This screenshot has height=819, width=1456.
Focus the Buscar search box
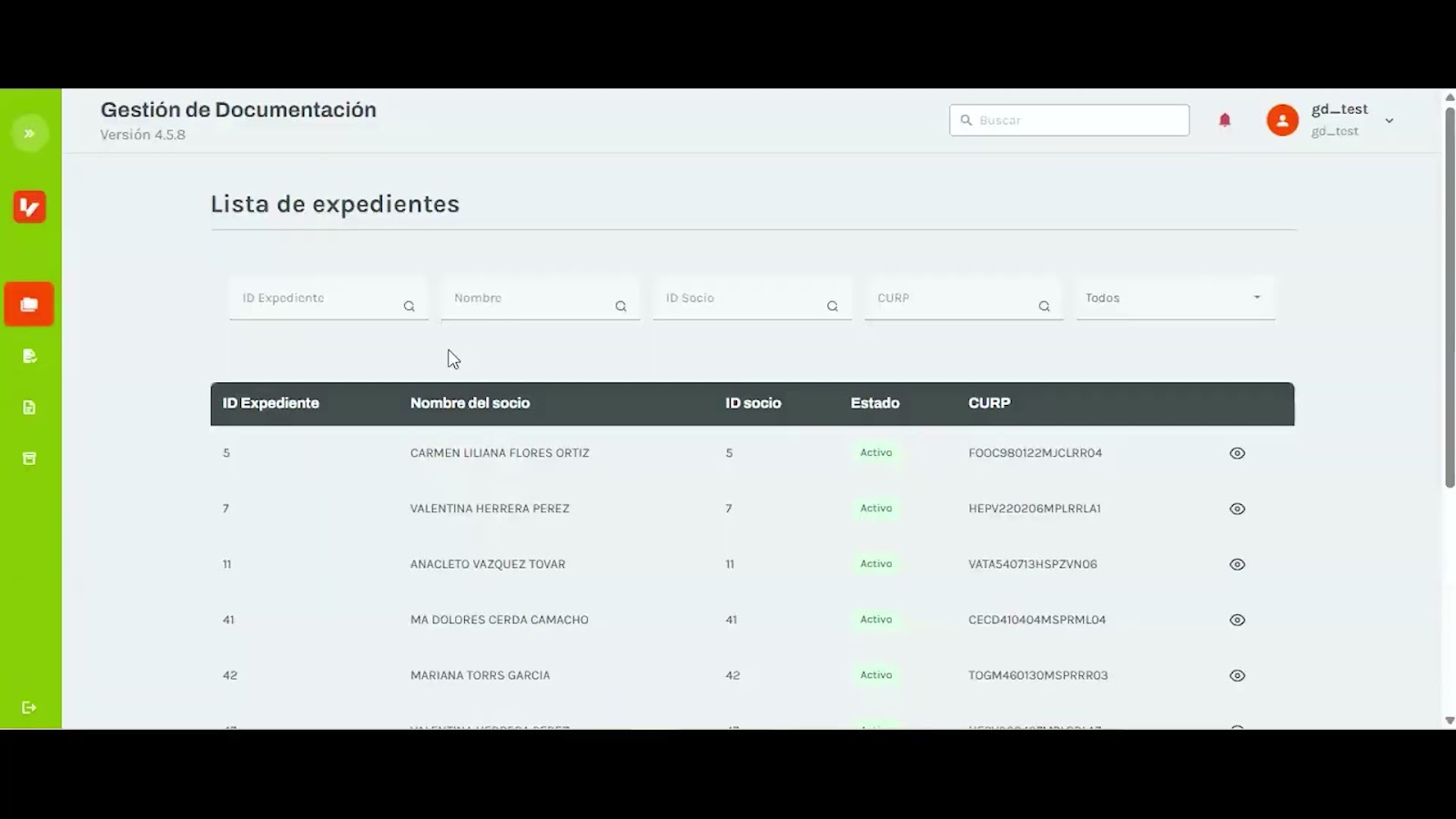pos(1069,120)
